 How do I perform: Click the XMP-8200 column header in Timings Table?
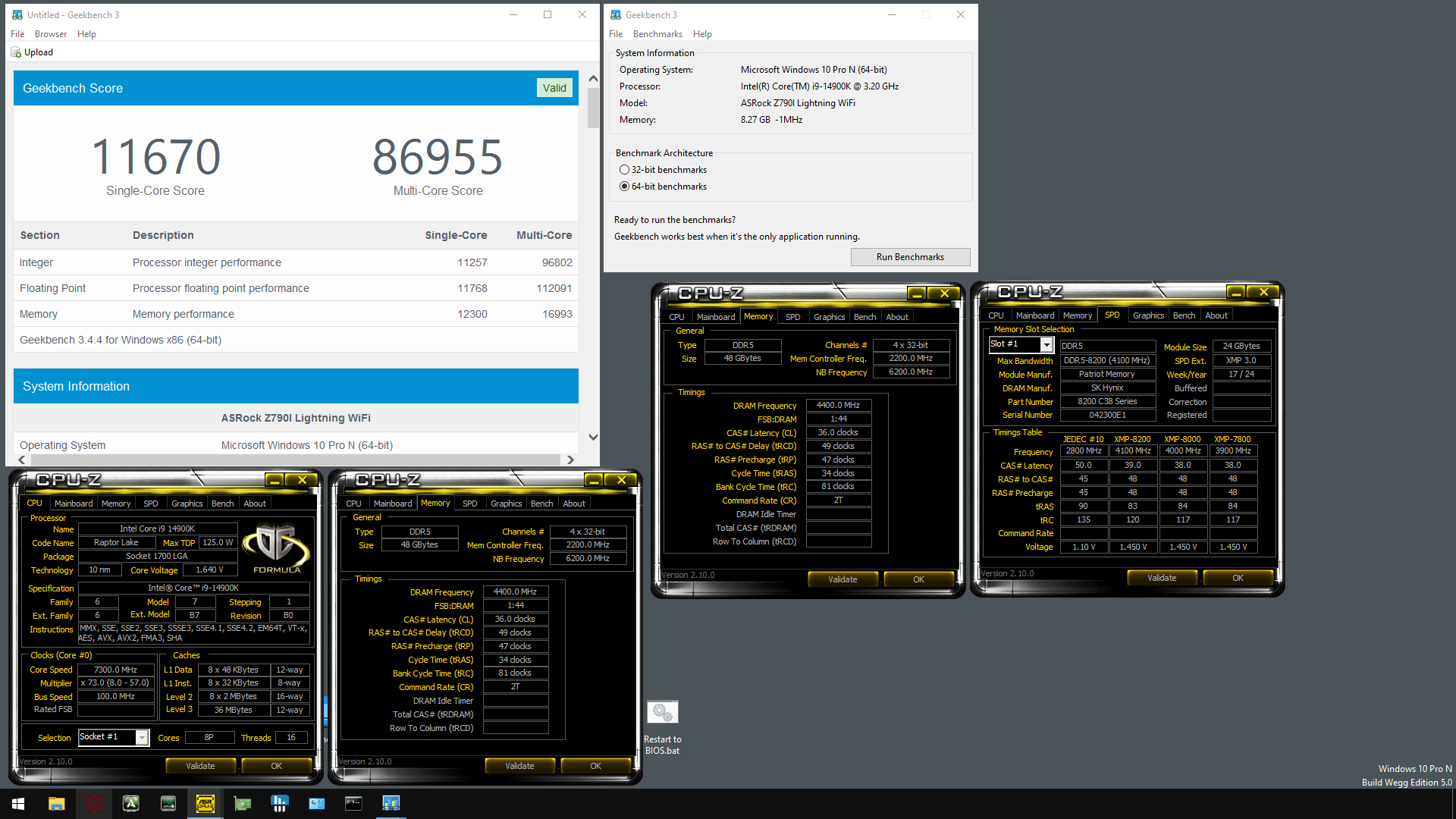1132,439
